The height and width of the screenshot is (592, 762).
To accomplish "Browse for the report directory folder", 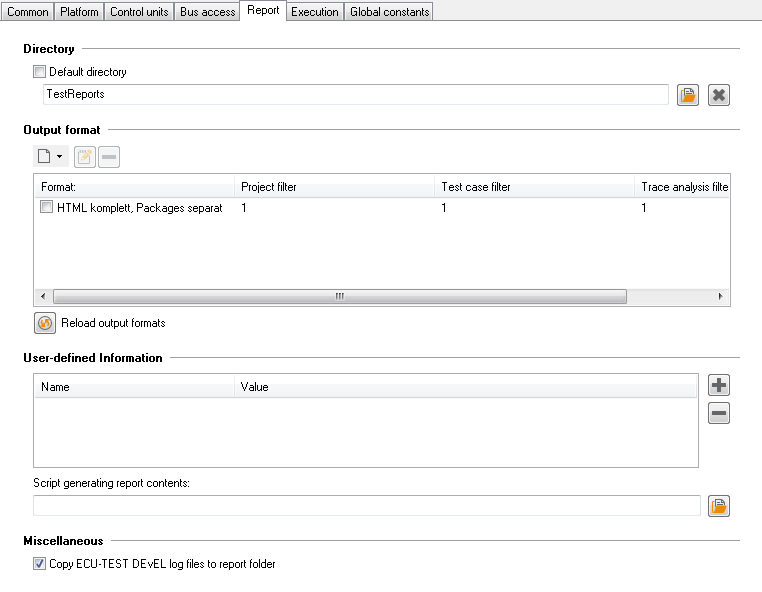I will click(688, 95).
